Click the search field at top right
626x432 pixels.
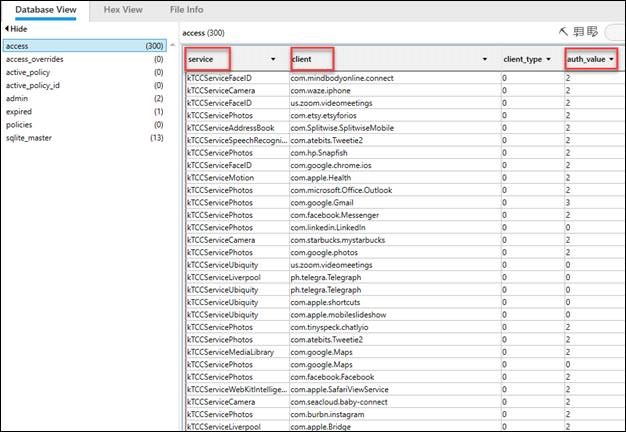[615, 32]
